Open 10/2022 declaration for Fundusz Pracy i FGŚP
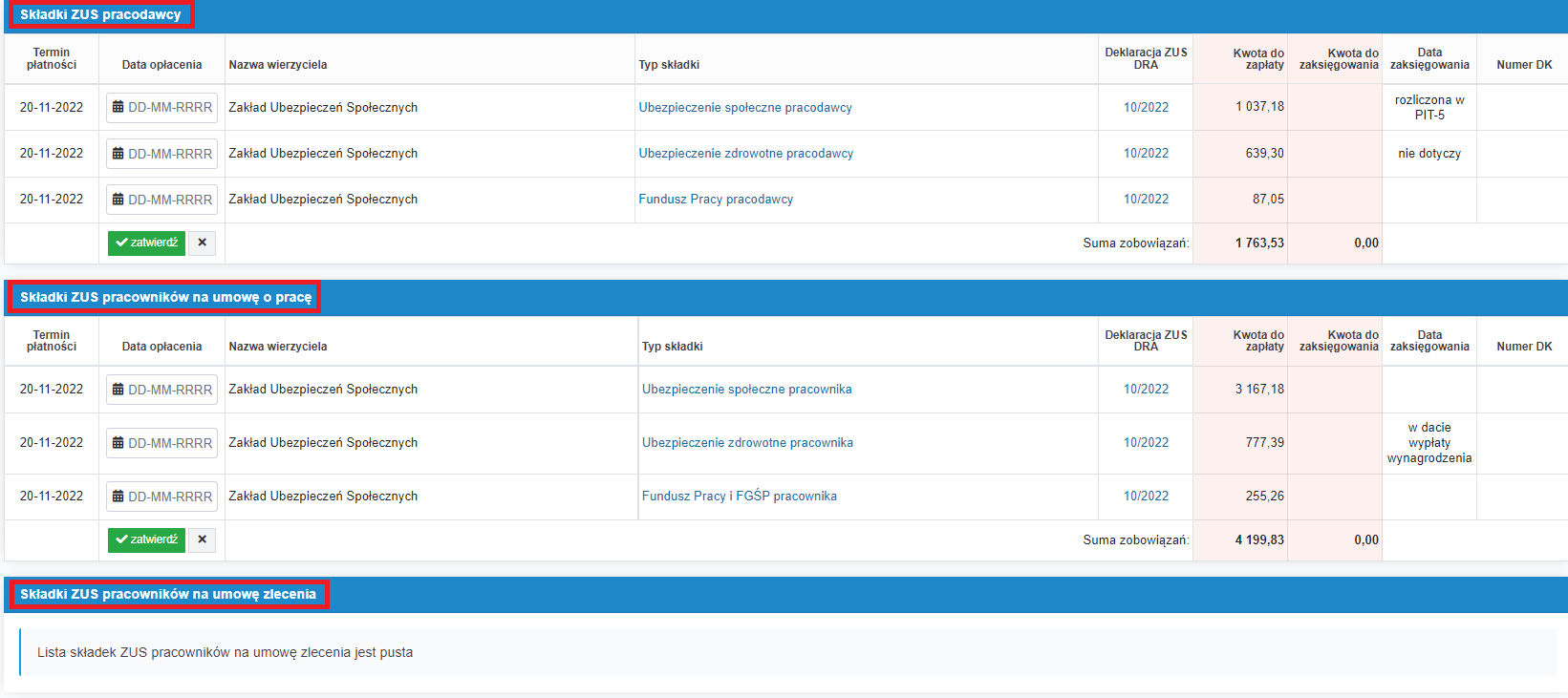 (x=1146, y=497)
